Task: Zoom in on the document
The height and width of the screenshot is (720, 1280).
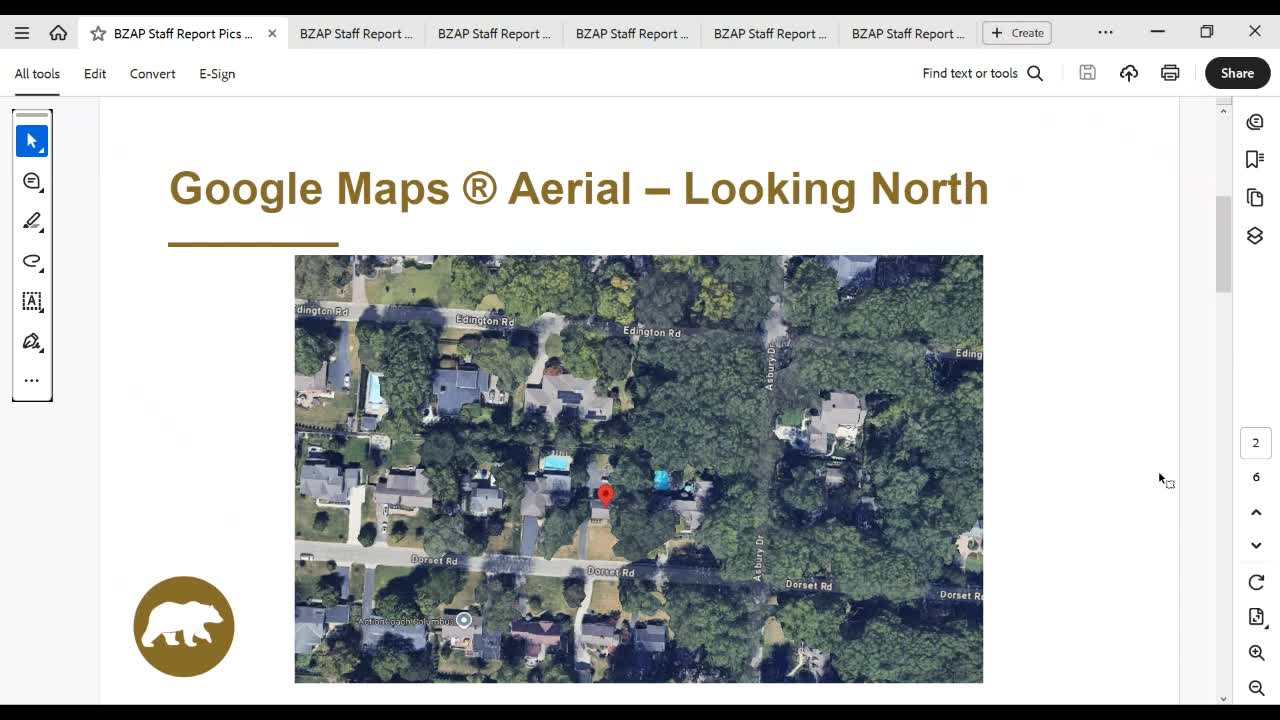Action: pyautogui.click(x=1256, y=653)
